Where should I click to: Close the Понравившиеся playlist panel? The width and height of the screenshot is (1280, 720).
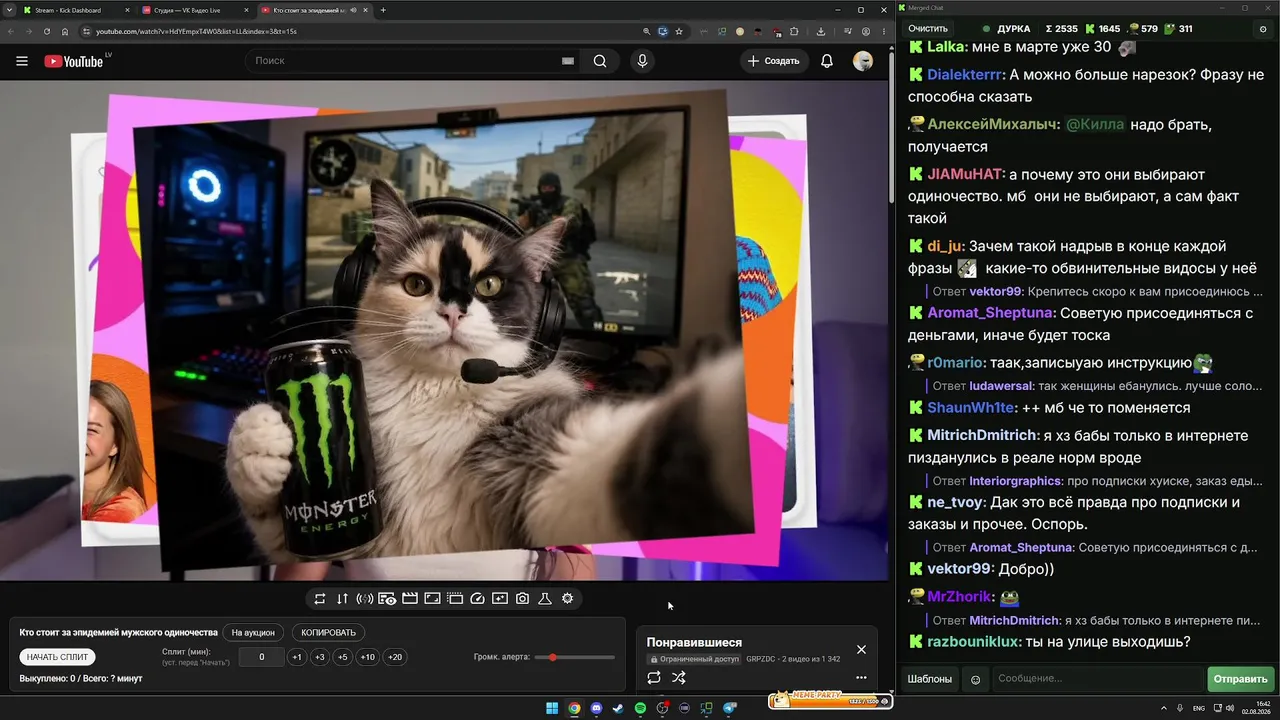coord(861,649)
